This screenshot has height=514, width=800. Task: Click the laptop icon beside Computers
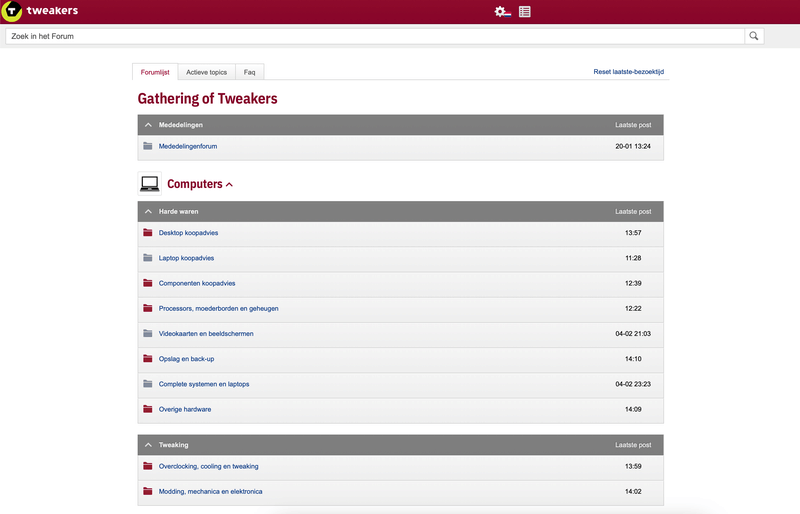point(149,184)
